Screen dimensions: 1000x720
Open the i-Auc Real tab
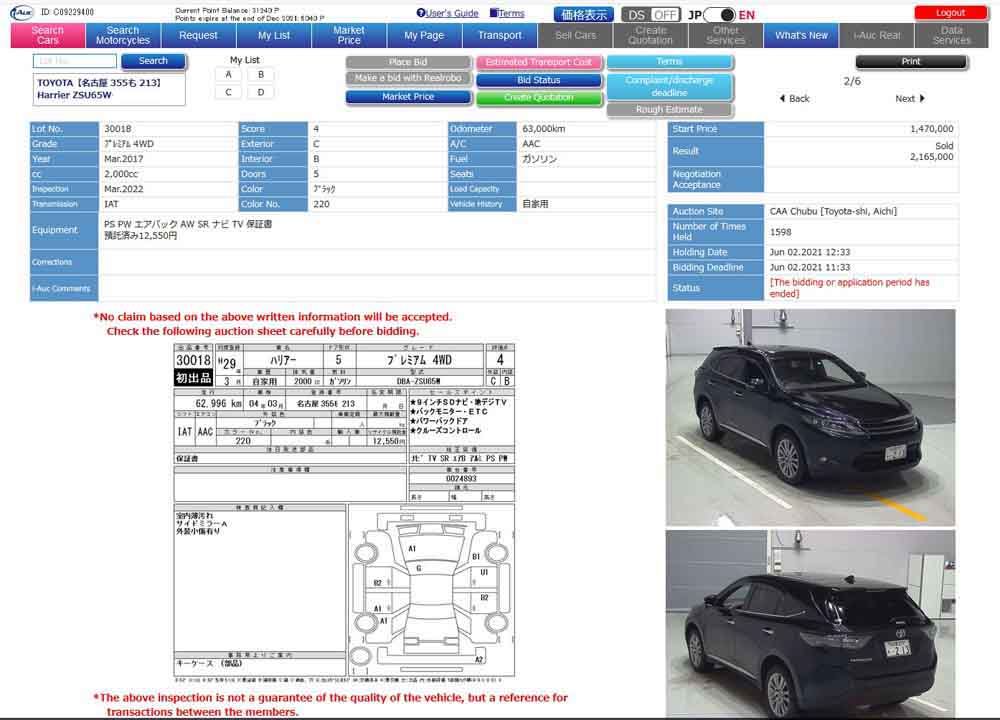[877, 35]
